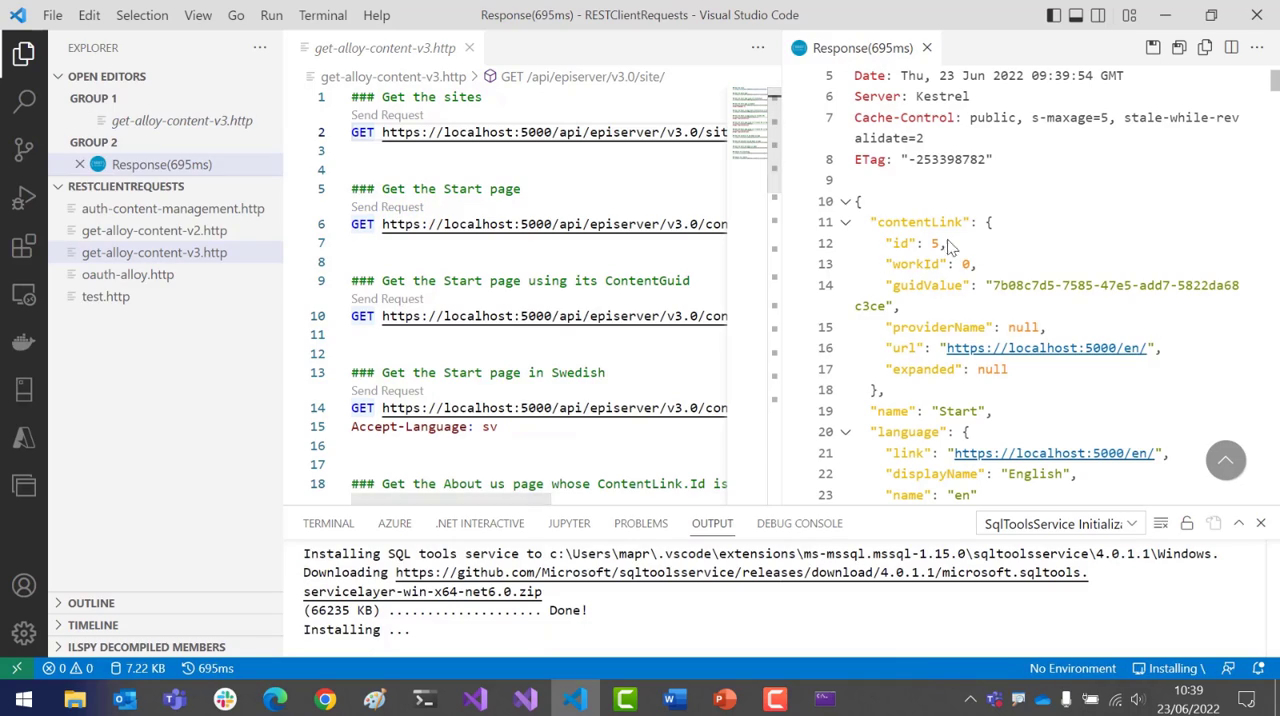Open the Extensions view in activity bar
This screenshot has width=1280, height=716.
(x=24, y=246)
